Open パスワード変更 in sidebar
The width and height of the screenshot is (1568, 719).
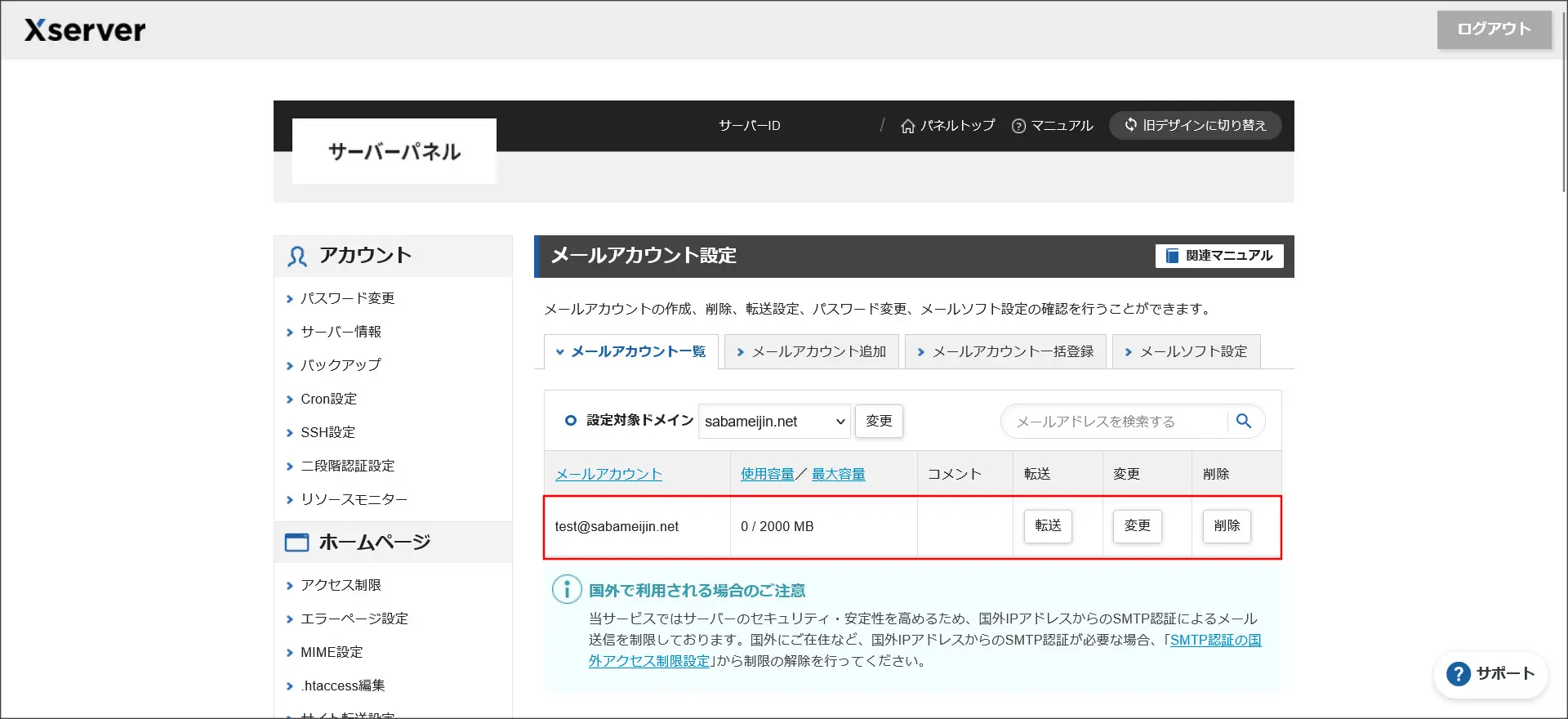347,298
